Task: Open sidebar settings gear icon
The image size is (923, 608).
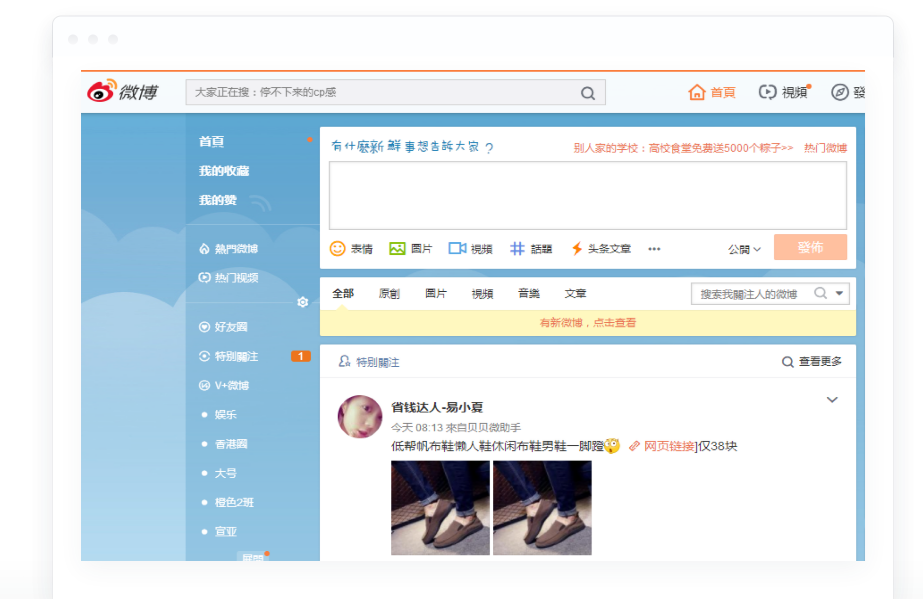Action: point(303,302)
